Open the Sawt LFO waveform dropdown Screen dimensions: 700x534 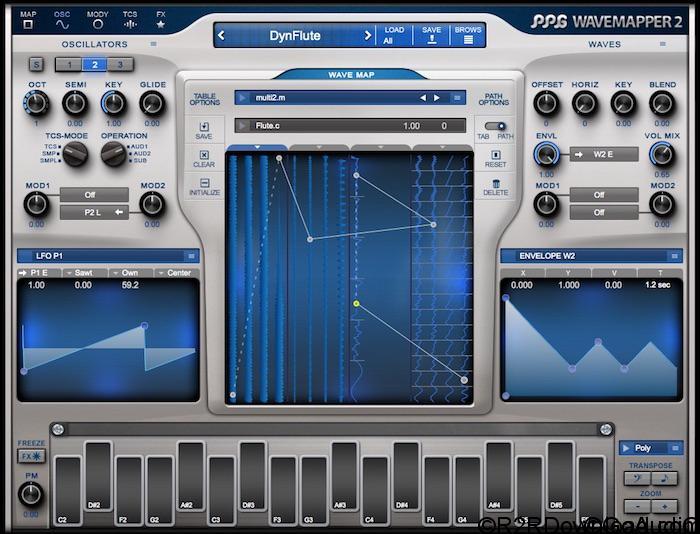(x=85, y=272)
